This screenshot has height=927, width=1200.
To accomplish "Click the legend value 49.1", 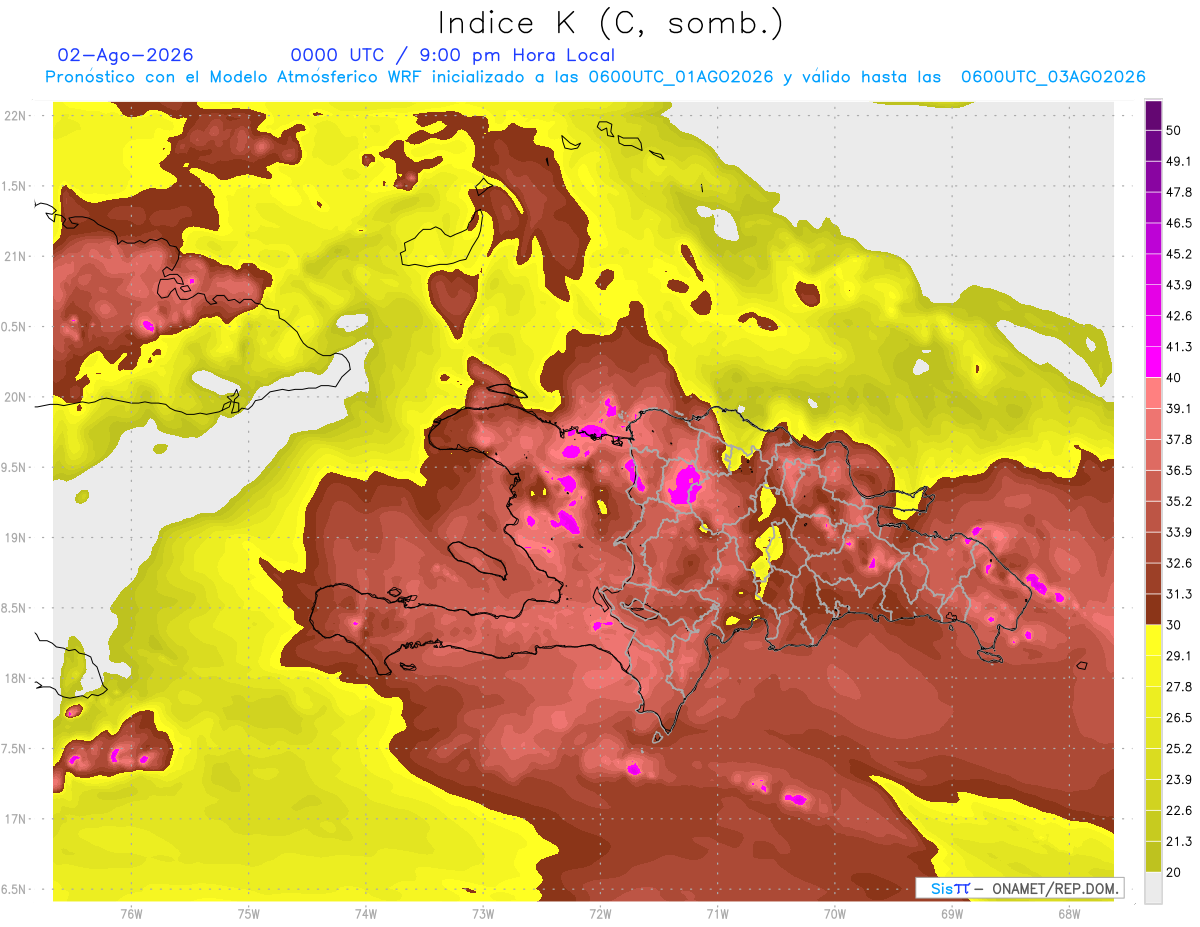I will coord(1179,161).
